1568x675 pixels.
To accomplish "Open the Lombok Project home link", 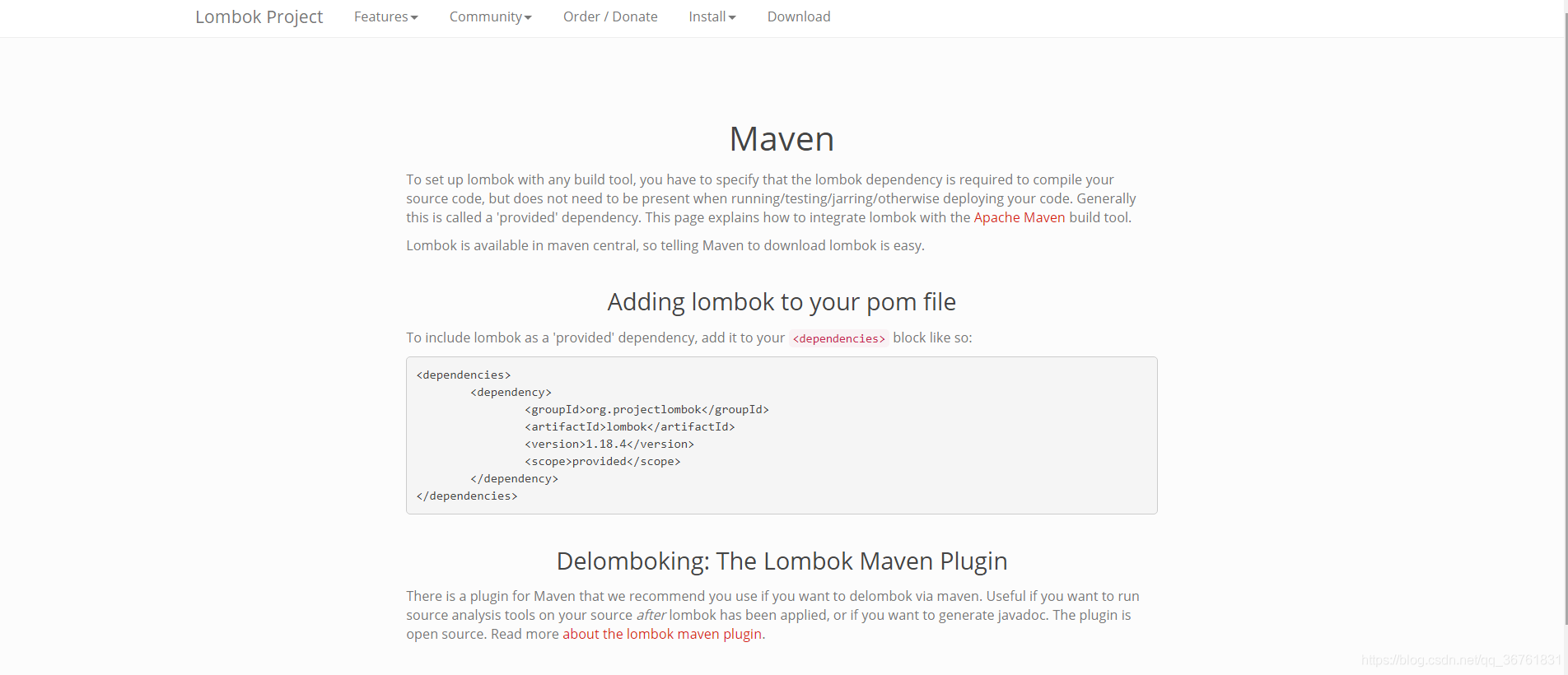I will click(x=259, y=17).
